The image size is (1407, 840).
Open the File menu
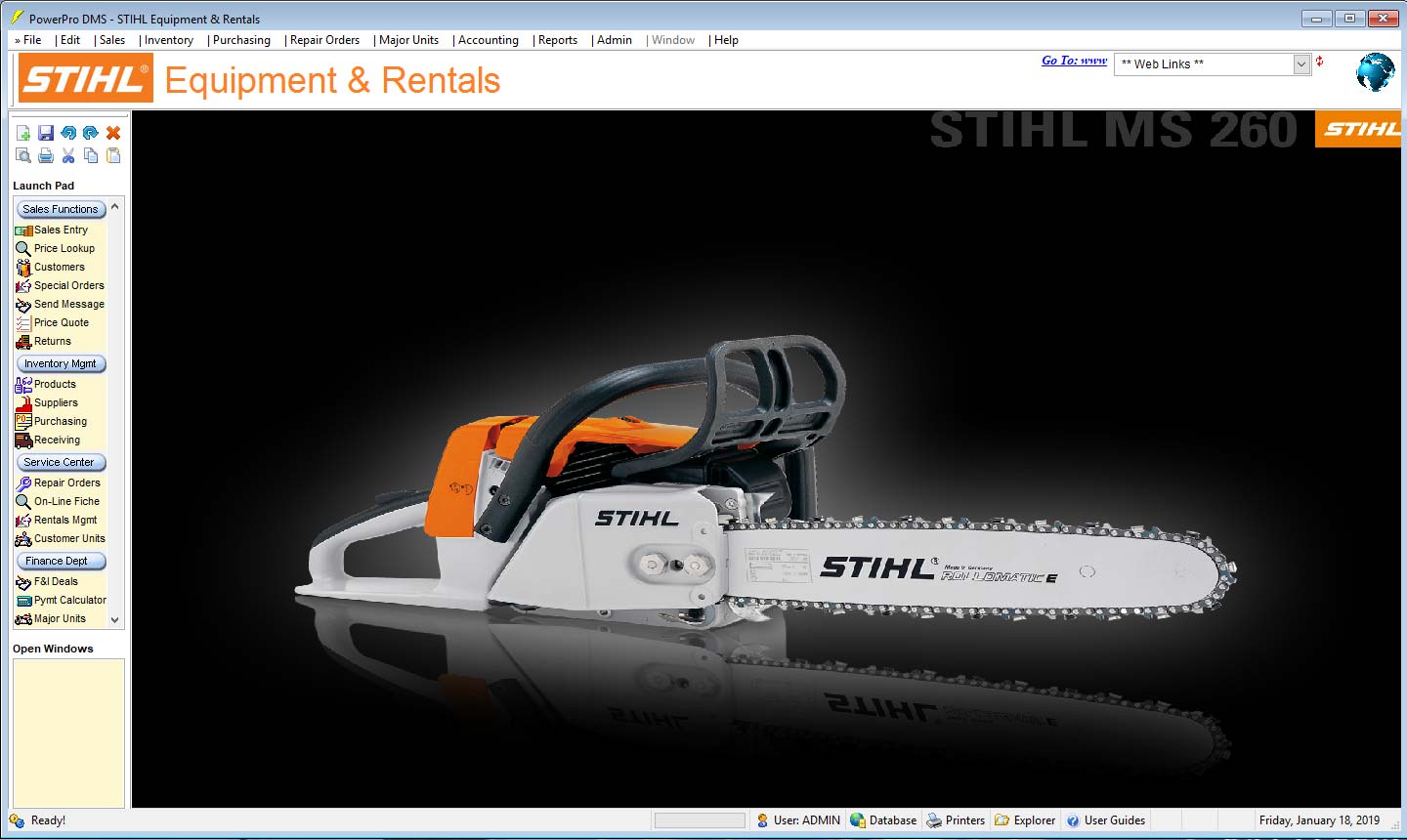pyautogui.click(x=32, y=40)
